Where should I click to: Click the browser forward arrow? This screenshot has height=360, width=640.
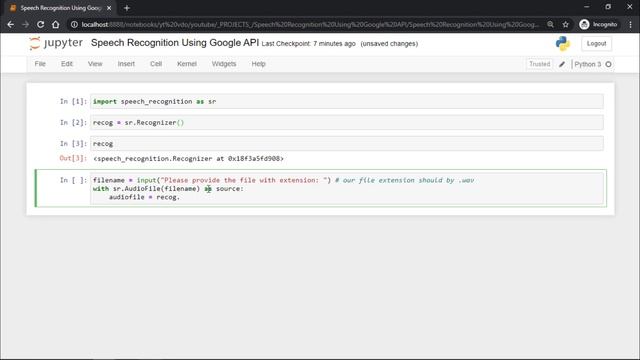pos(25,24)
